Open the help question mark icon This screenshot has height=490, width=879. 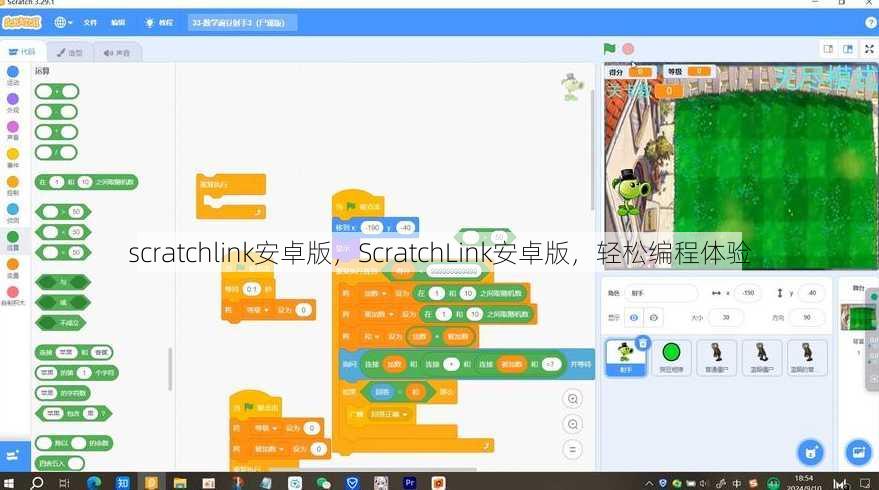(871, 23)
